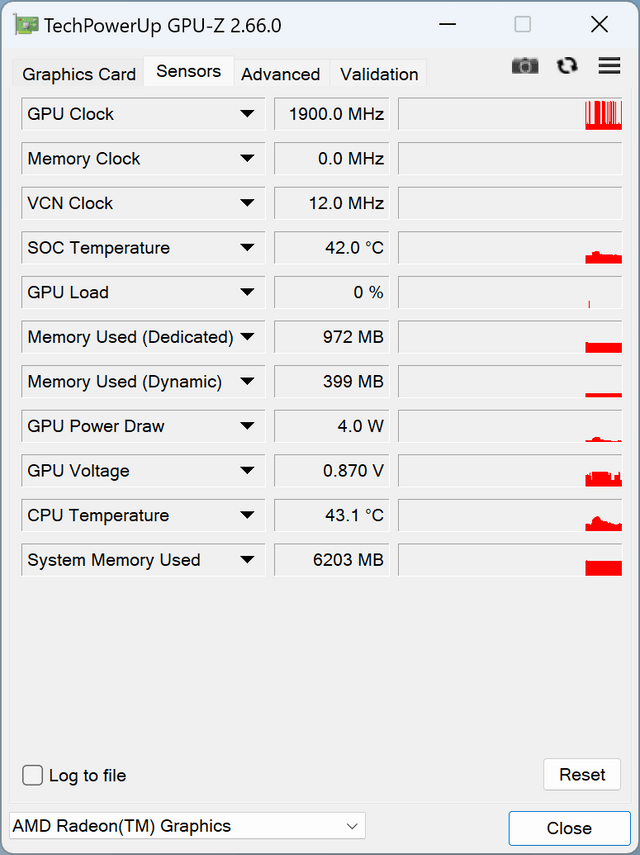Minimize the GPU-Z window
Image resolution: width=640 pixels, height=855 pixels.
click(x=448, y=25)
